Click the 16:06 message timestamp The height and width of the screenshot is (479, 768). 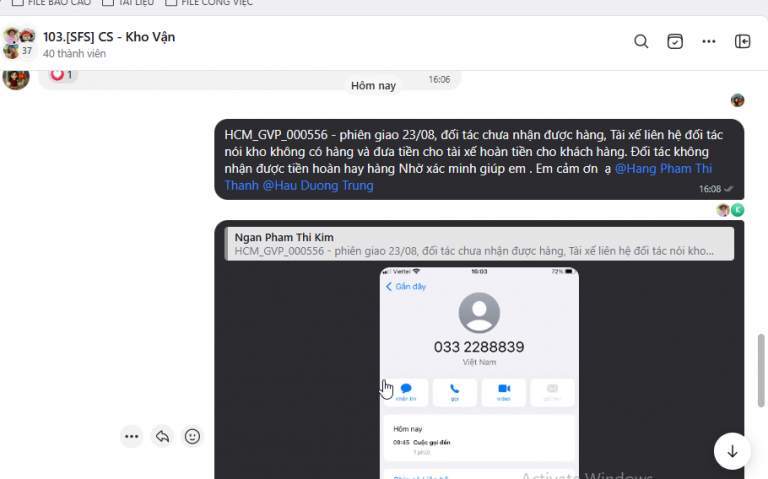tap(439, 79)
